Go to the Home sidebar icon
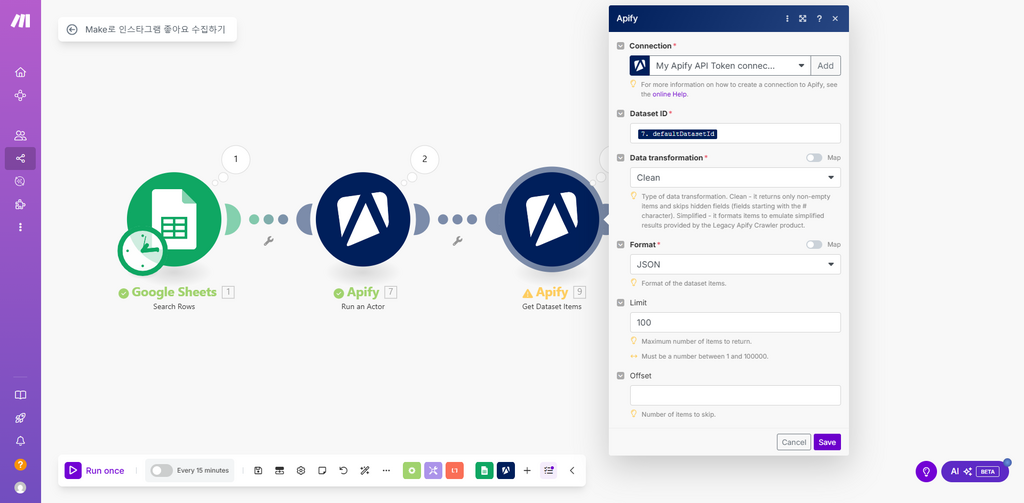This screenshot has width=1024, height=503. coord(20,72)
